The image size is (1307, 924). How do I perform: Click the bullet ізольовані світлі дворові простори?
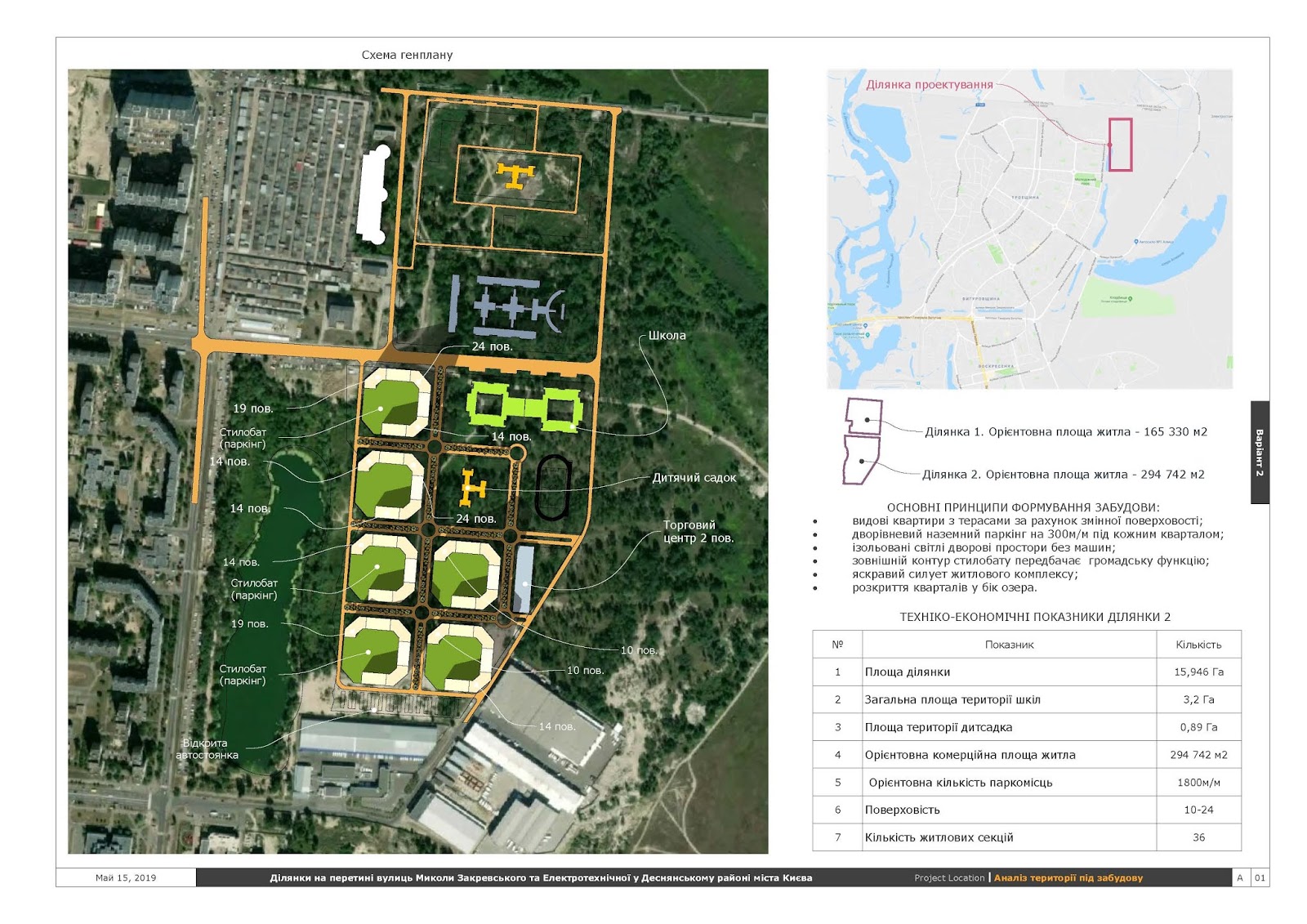click(x=984, y=547)
